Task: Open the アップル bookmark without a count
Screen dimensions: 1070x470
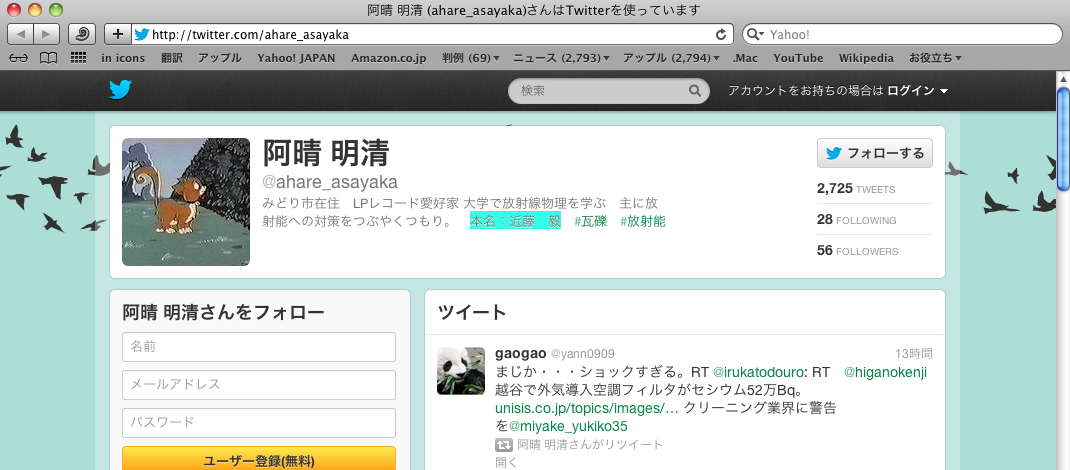Action: click(x=220, y=58)
